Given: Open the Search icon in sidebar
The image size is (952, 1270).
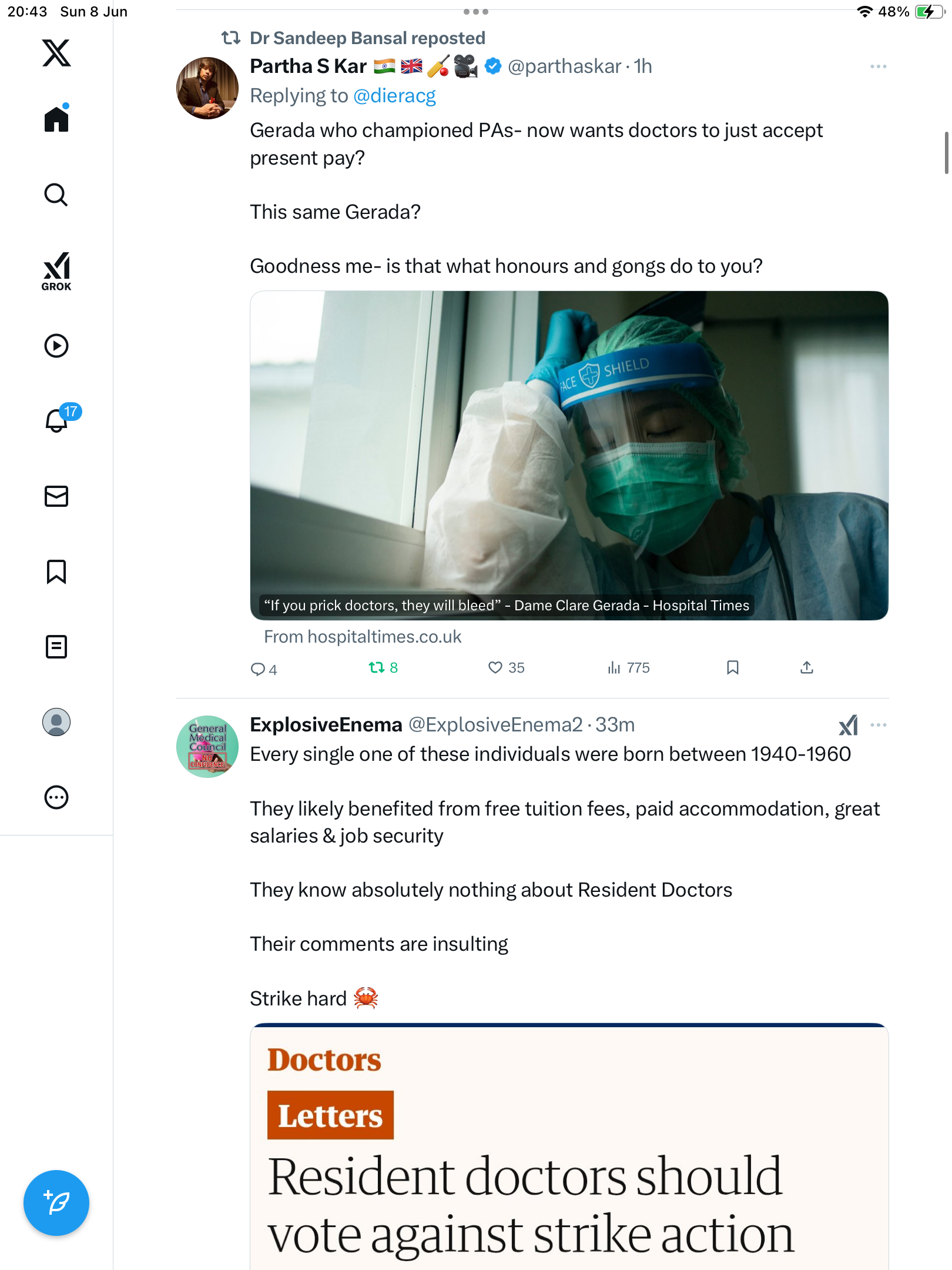Looking at the screenshot, I should point(56,195).
